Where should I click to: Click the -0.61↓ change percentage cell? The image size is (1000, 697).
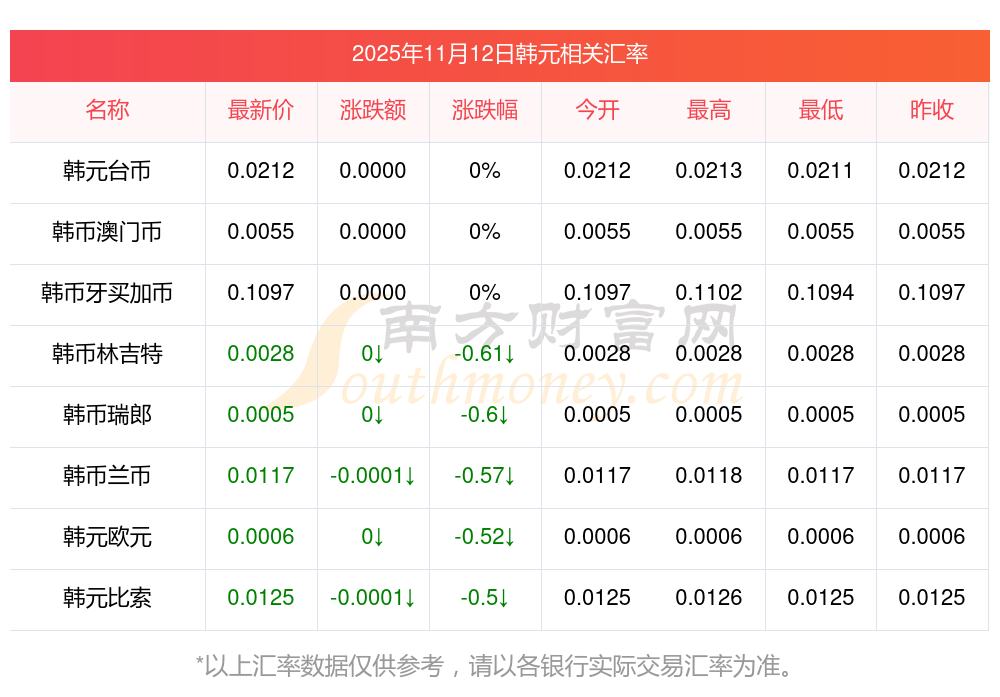click(485, 354)
